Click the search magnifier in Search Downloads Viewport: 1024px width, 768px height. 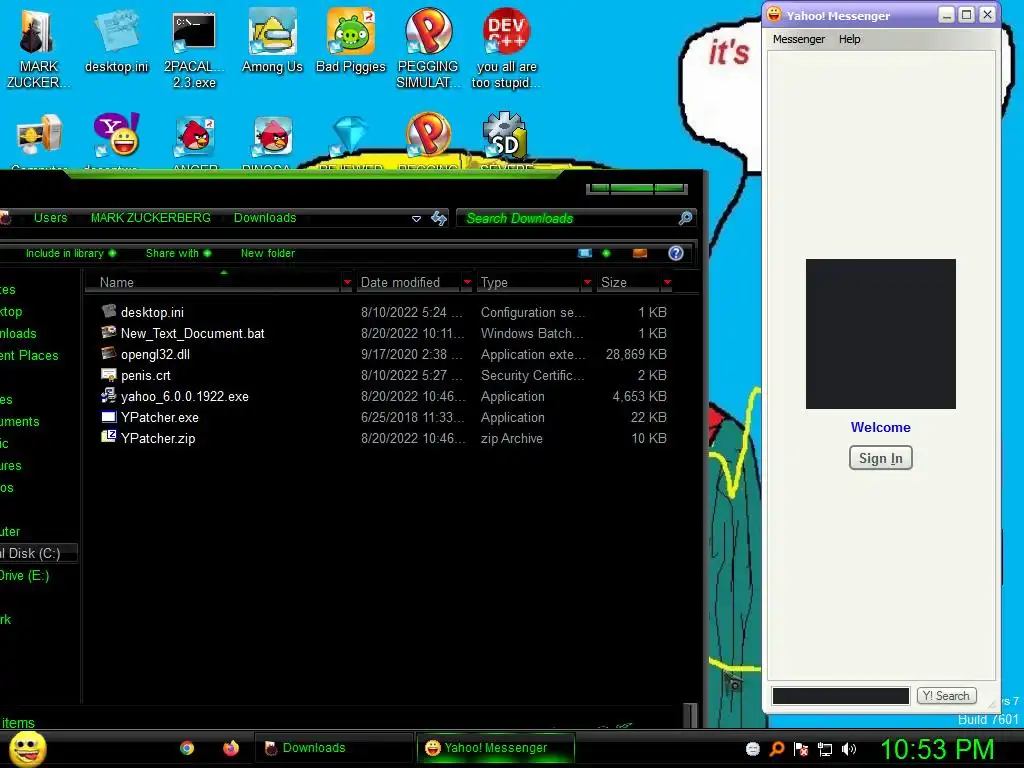685,218
